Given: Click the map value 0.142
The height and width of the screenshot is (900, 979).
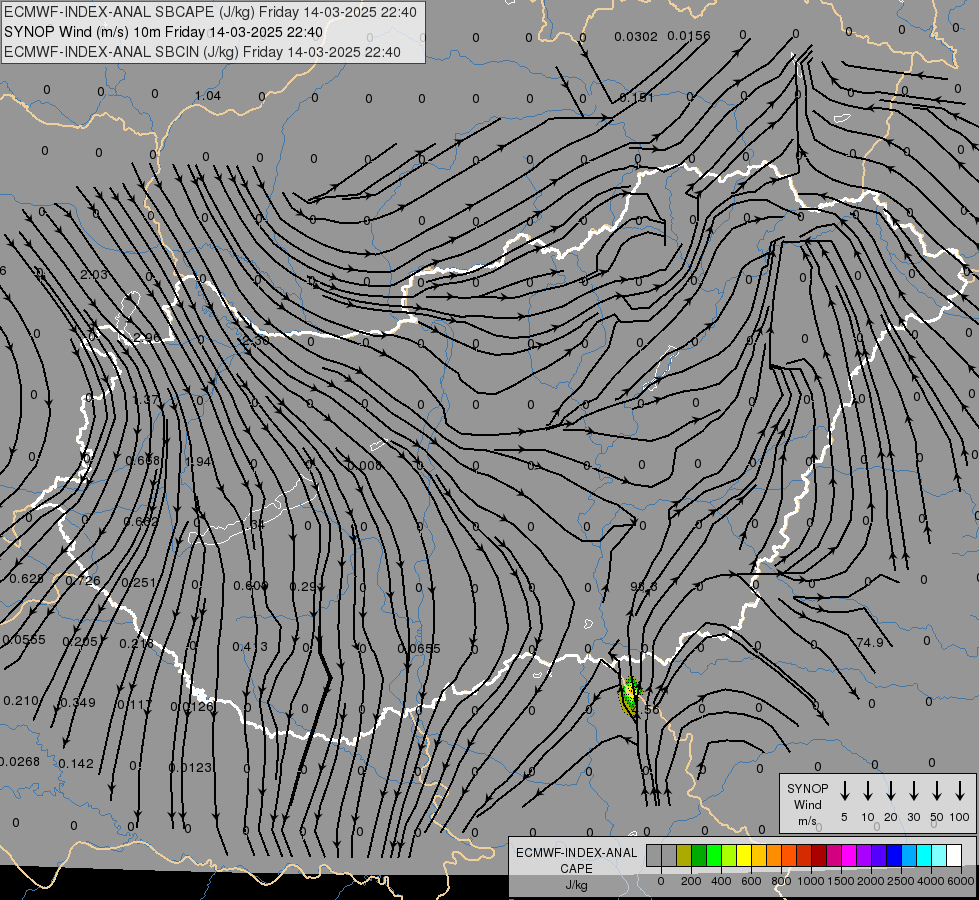Looking at the screenshot, I should pyautogui.click(x=76, y=764).
